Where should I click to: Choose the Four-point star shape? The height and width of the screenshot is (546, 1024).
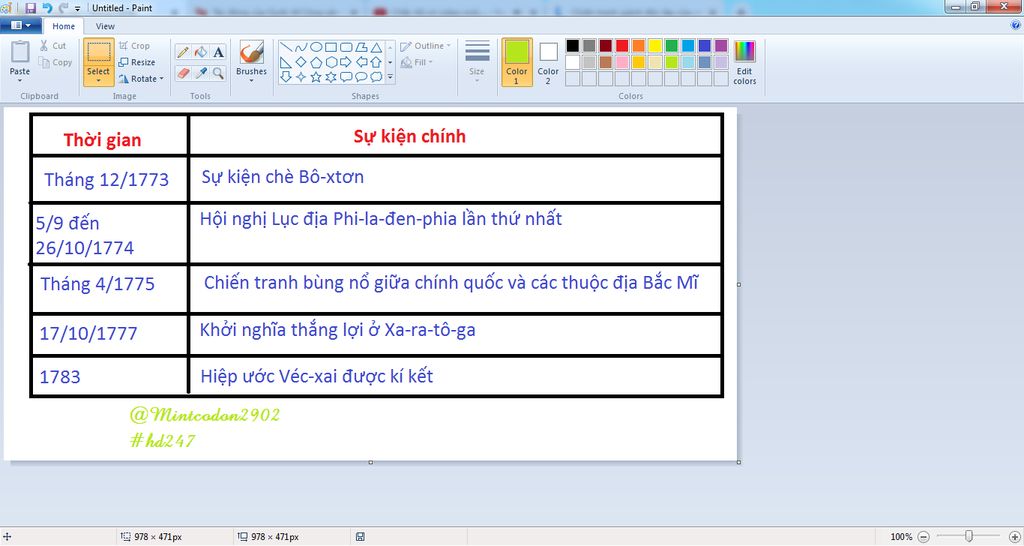[300, 77]
